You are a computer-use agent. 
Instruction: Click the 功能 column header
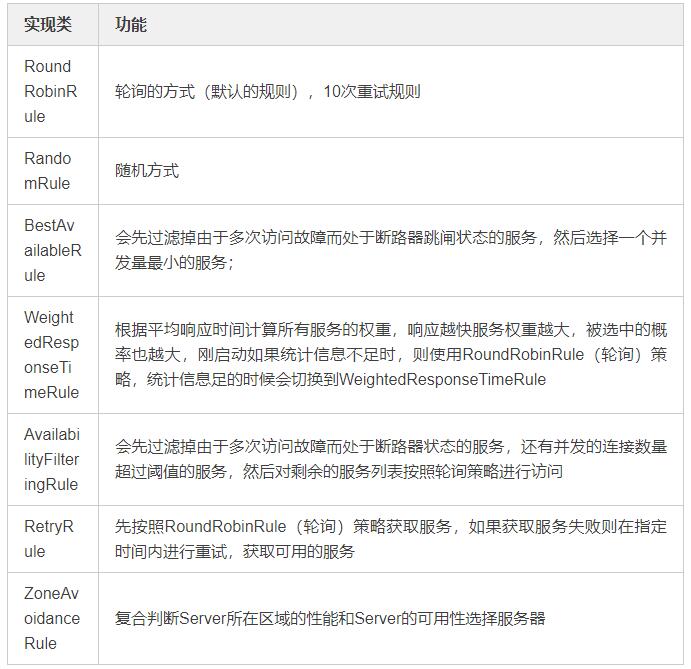131,24
